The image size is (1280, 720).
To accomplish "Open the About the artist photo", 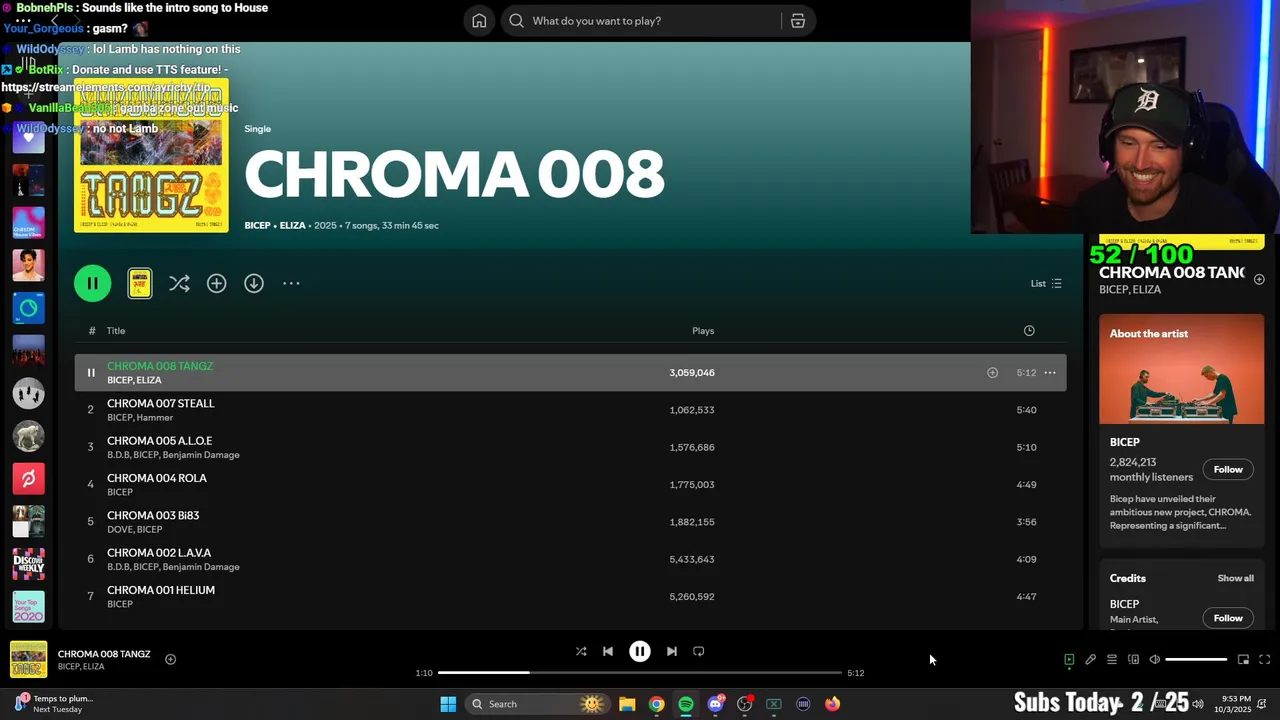I will click(x=1182, y=369).
